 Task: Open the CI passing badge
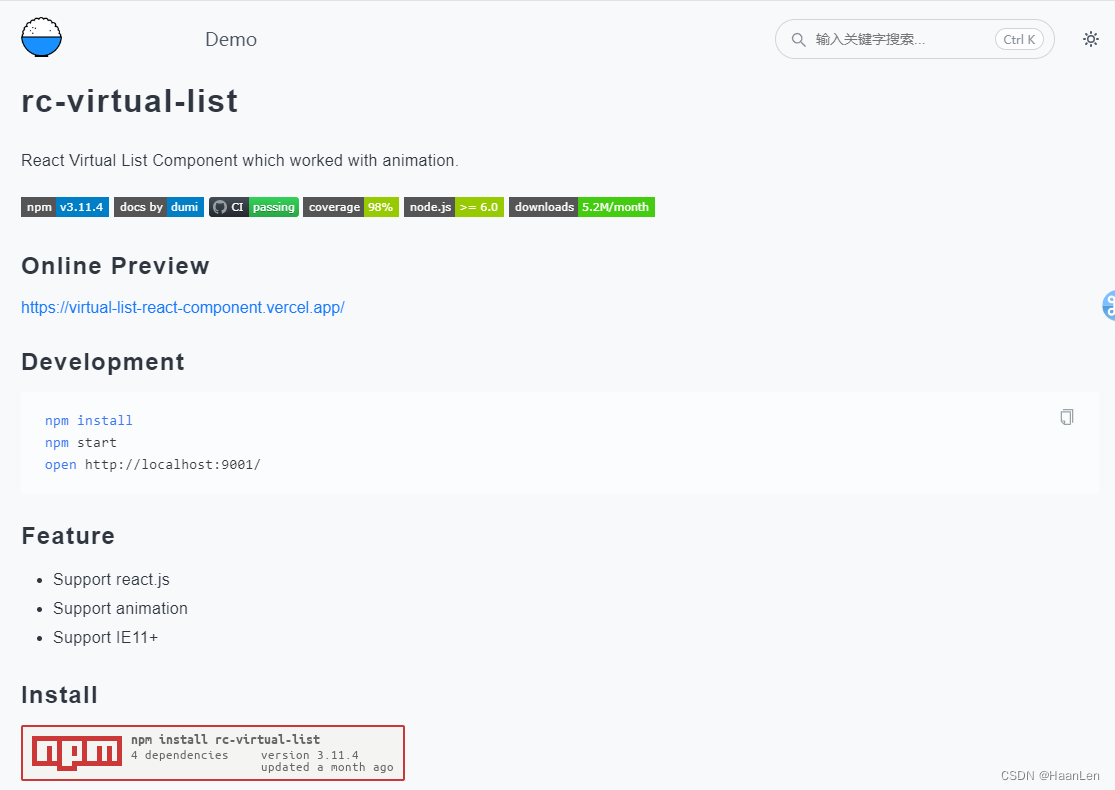click(254, 207)
